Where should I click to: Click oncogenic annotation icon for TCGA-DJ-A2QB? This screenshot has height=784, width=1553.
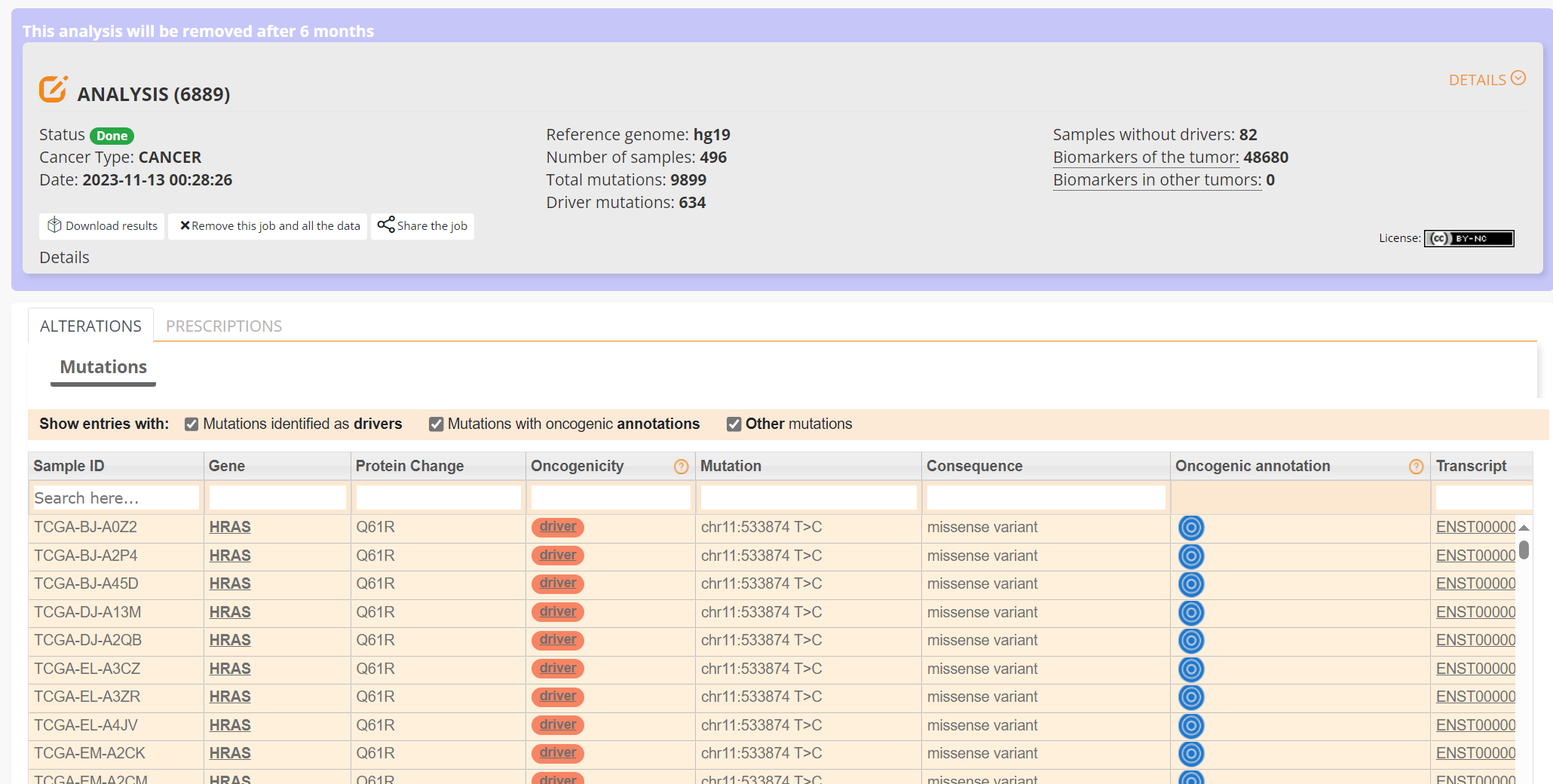tap(1191, 641)
